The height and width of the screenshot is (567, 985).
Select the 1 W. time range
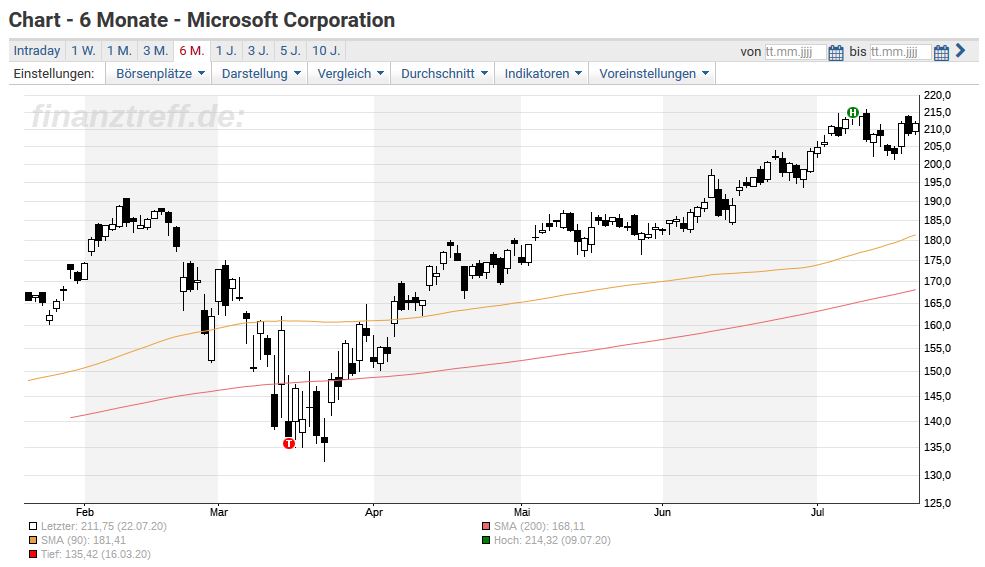click(84, 51)
